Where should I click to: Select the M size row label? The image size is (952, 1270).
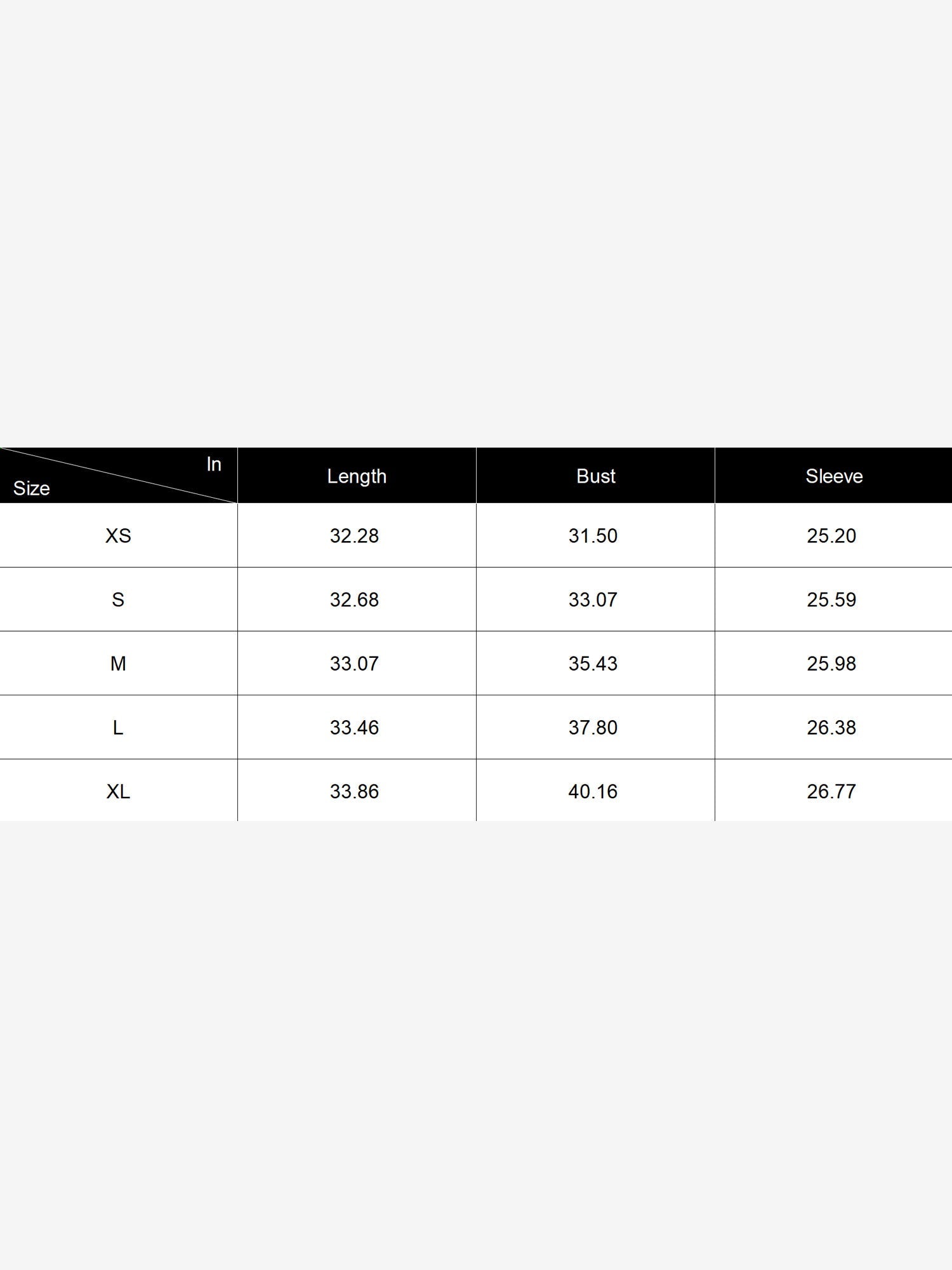point(118,664)
